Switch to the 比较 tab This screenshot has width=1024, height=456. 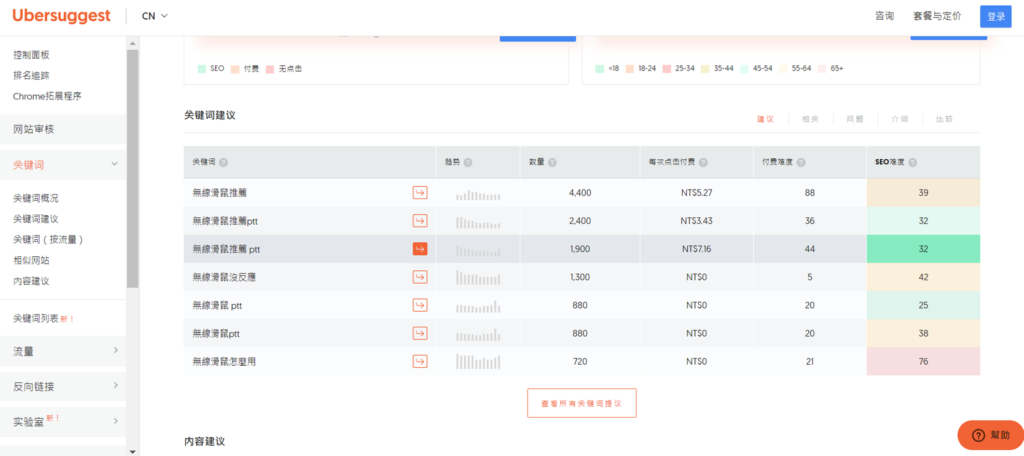click(x=944, y=119)
